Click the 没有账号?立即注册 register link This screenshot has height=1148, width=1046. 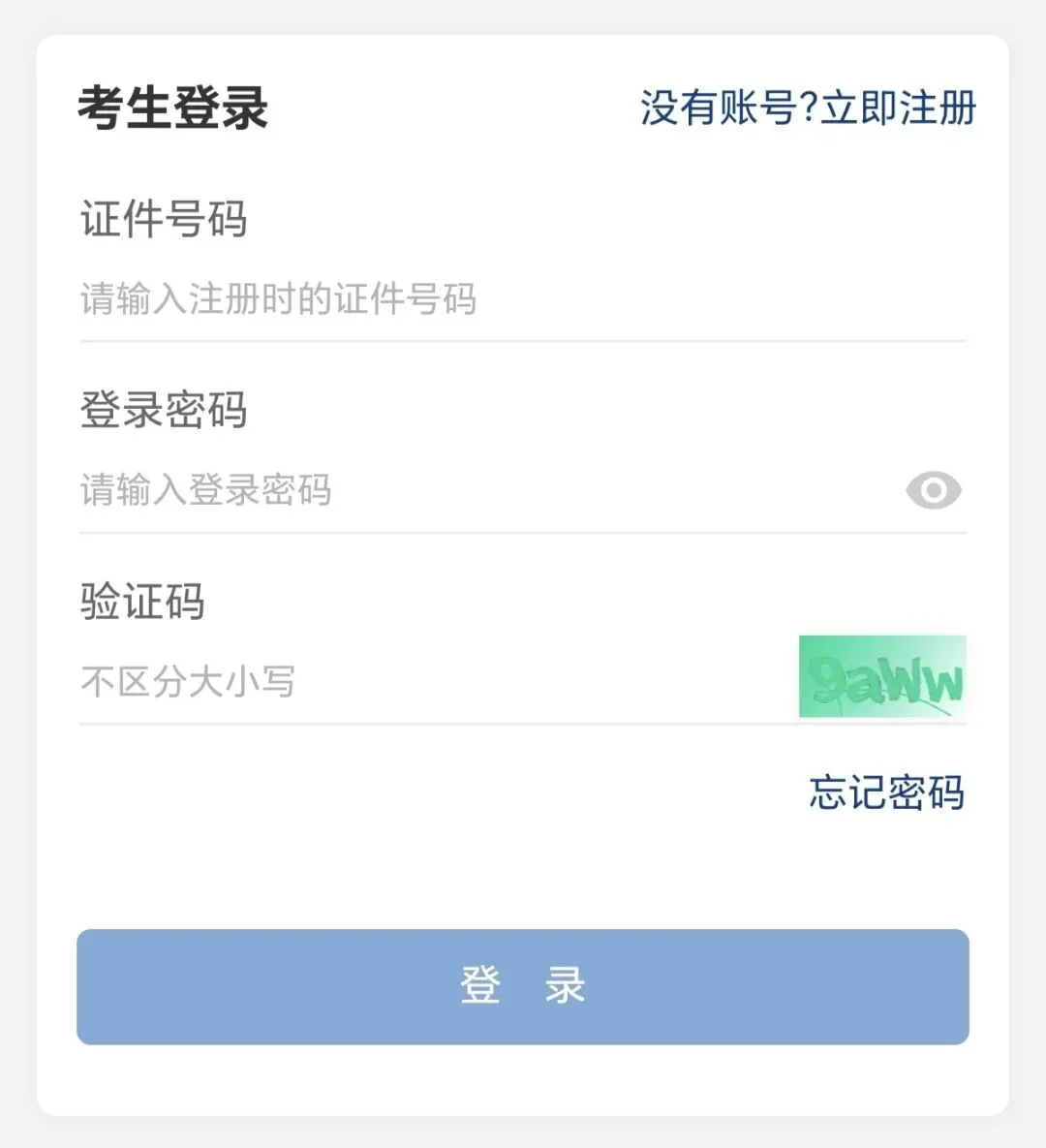point(808,109)
